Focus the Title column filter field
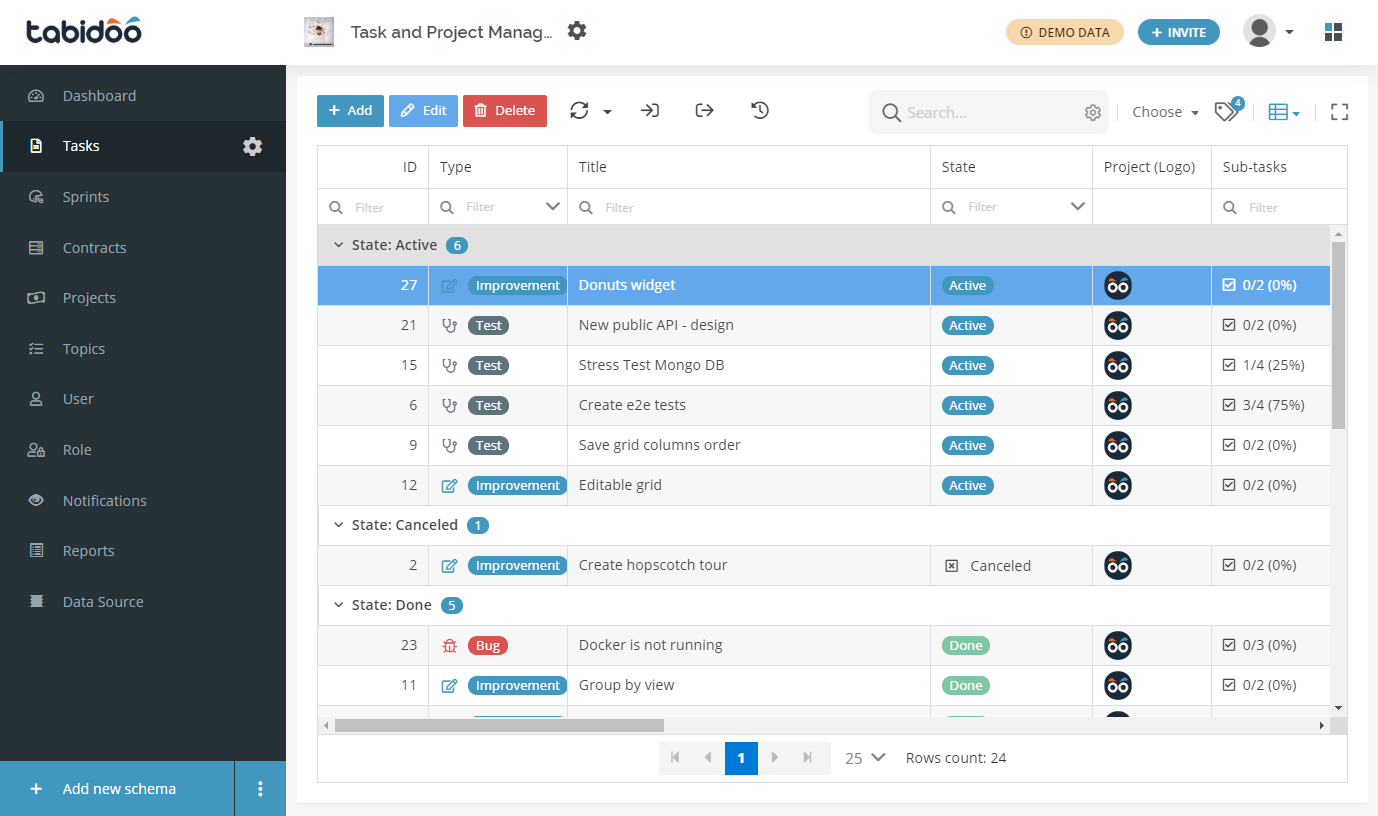The width and height of the screenshot is (1378, 816). 749,207
